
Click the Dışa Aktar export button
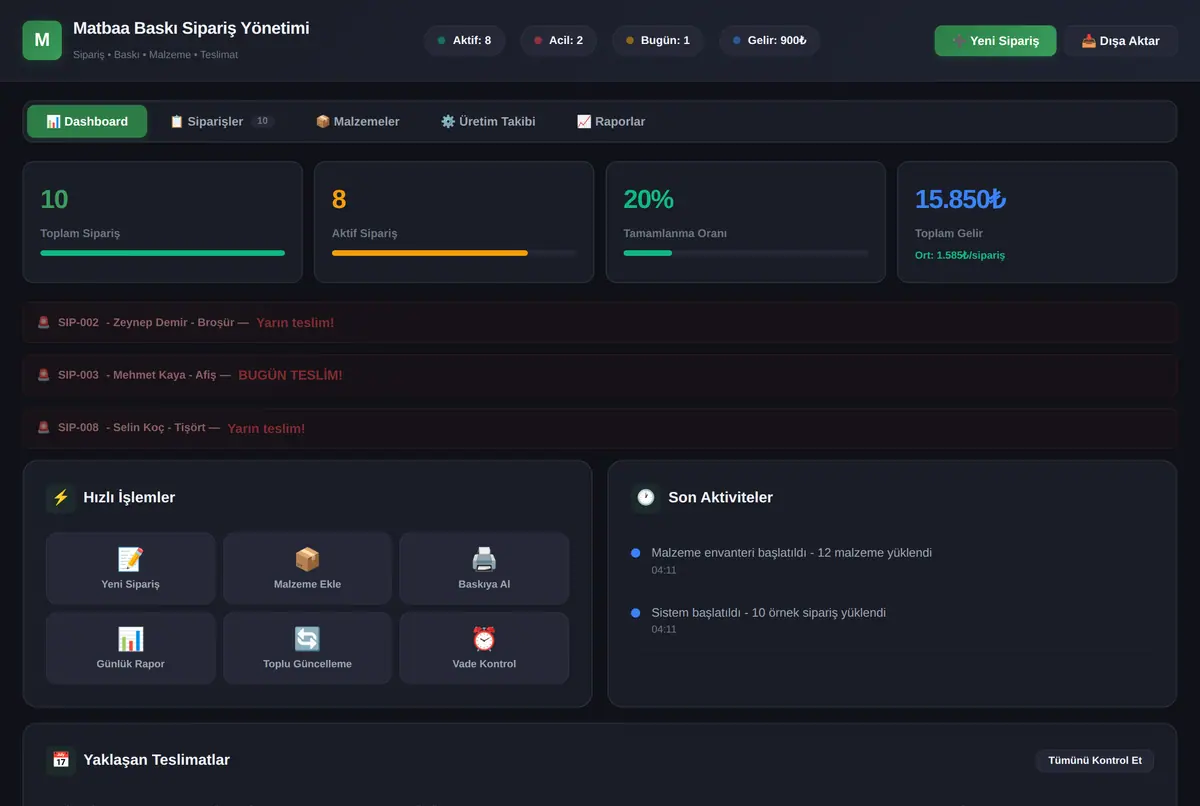pos(1120,41)
